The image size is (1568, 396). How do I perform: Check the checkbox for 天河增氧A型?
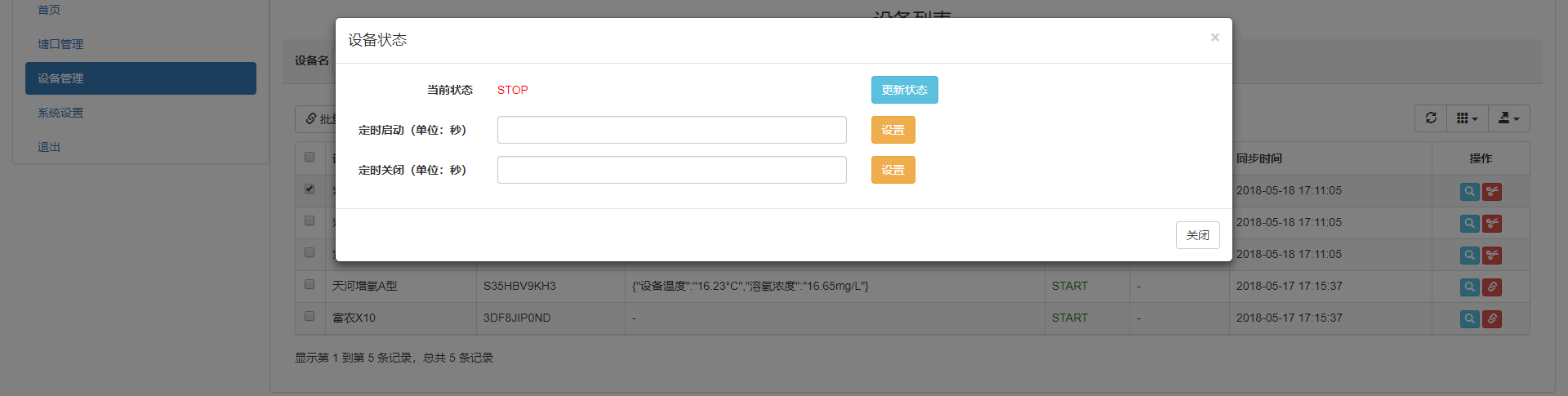tap(310, 284)
